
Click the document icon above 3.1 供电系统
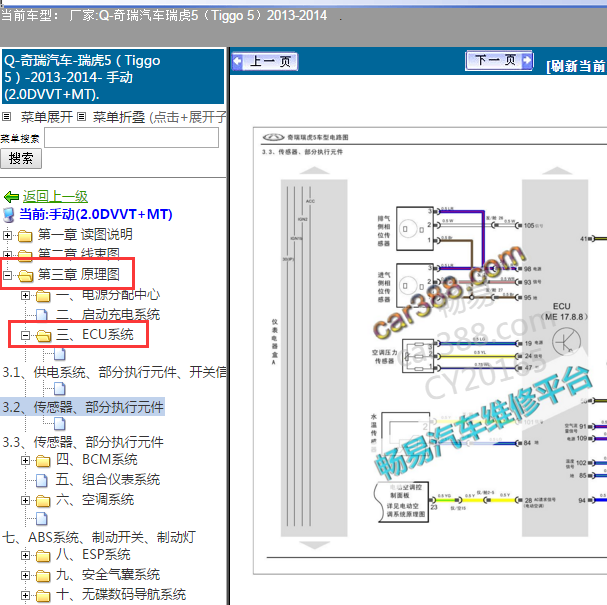click(x=60, y=354)
